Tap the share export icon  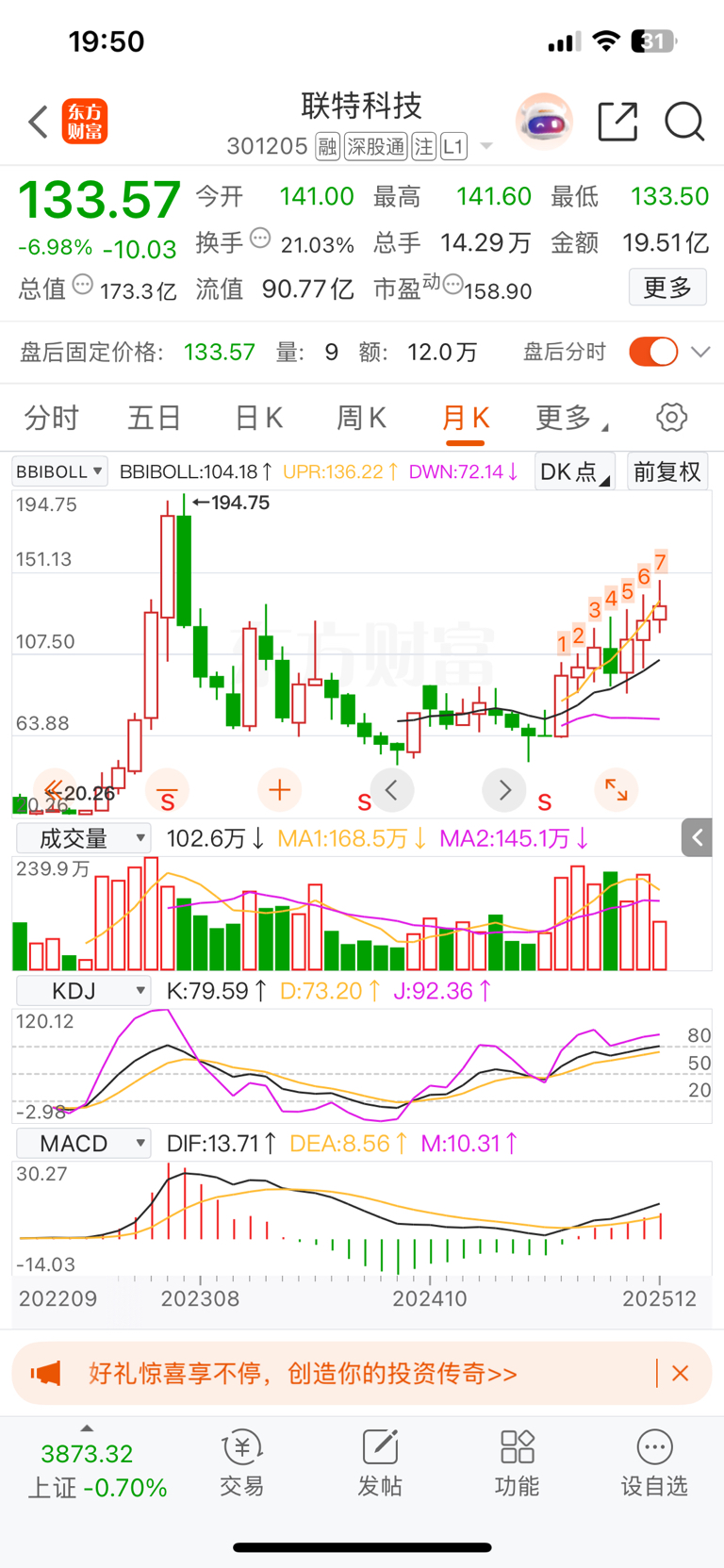pos(617,122)
